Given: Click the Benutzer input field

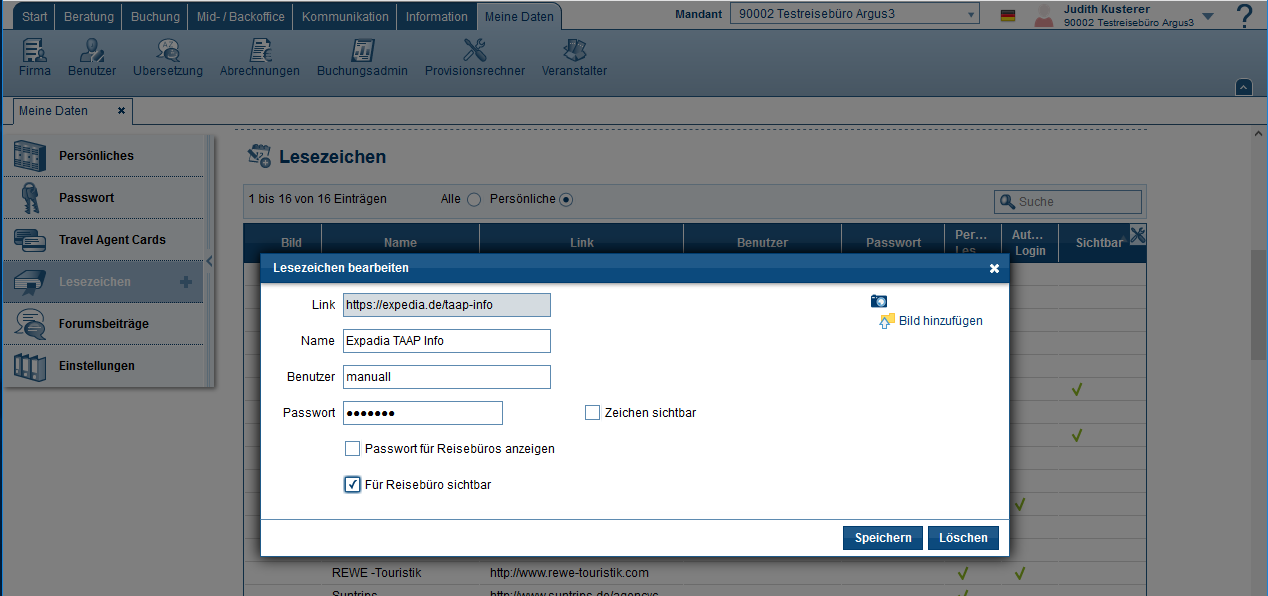Looking at the screenshot, I should tap(446, 377).
